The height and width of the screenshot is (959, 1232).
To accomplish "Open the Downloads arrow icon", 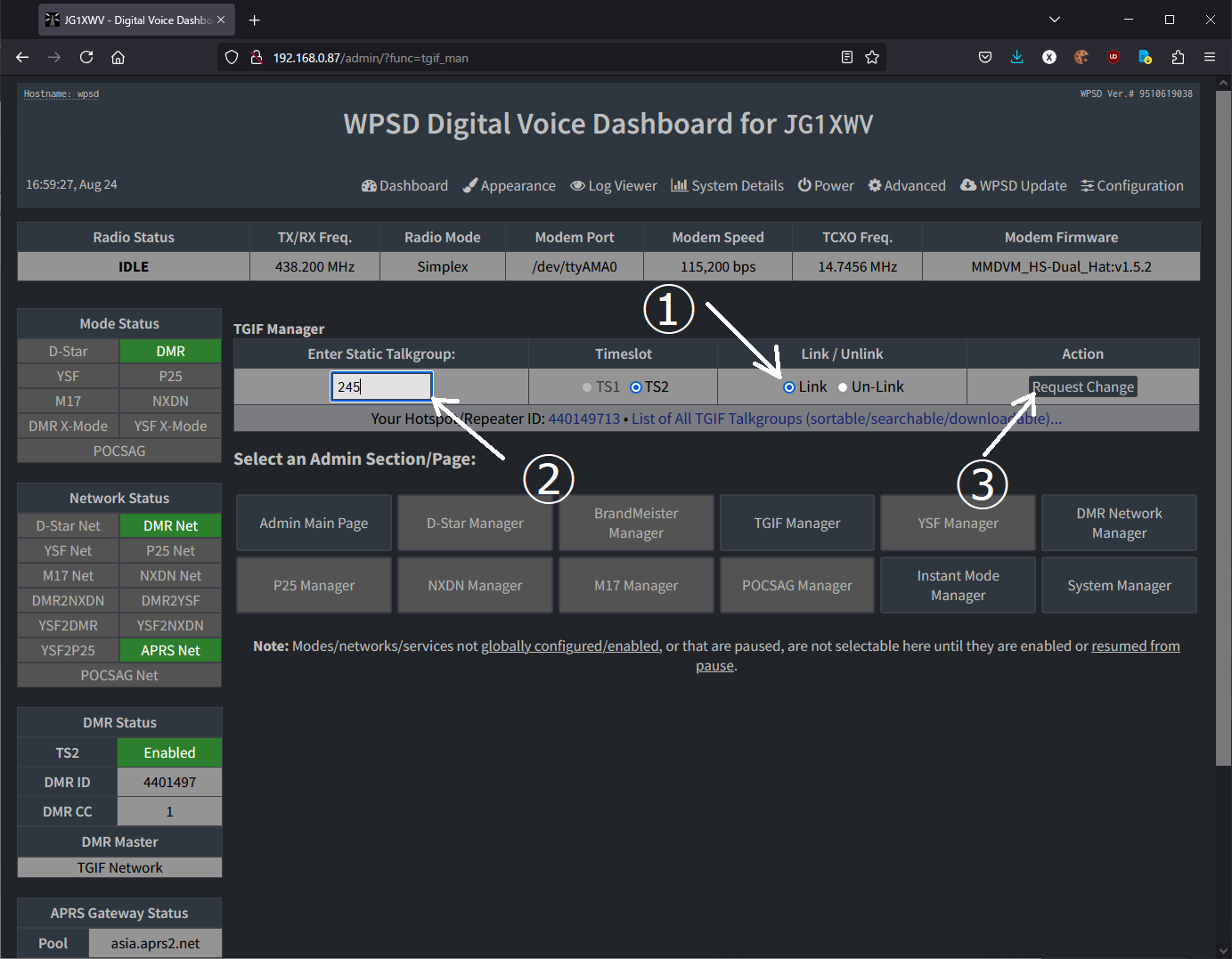I will (1017, 57).
